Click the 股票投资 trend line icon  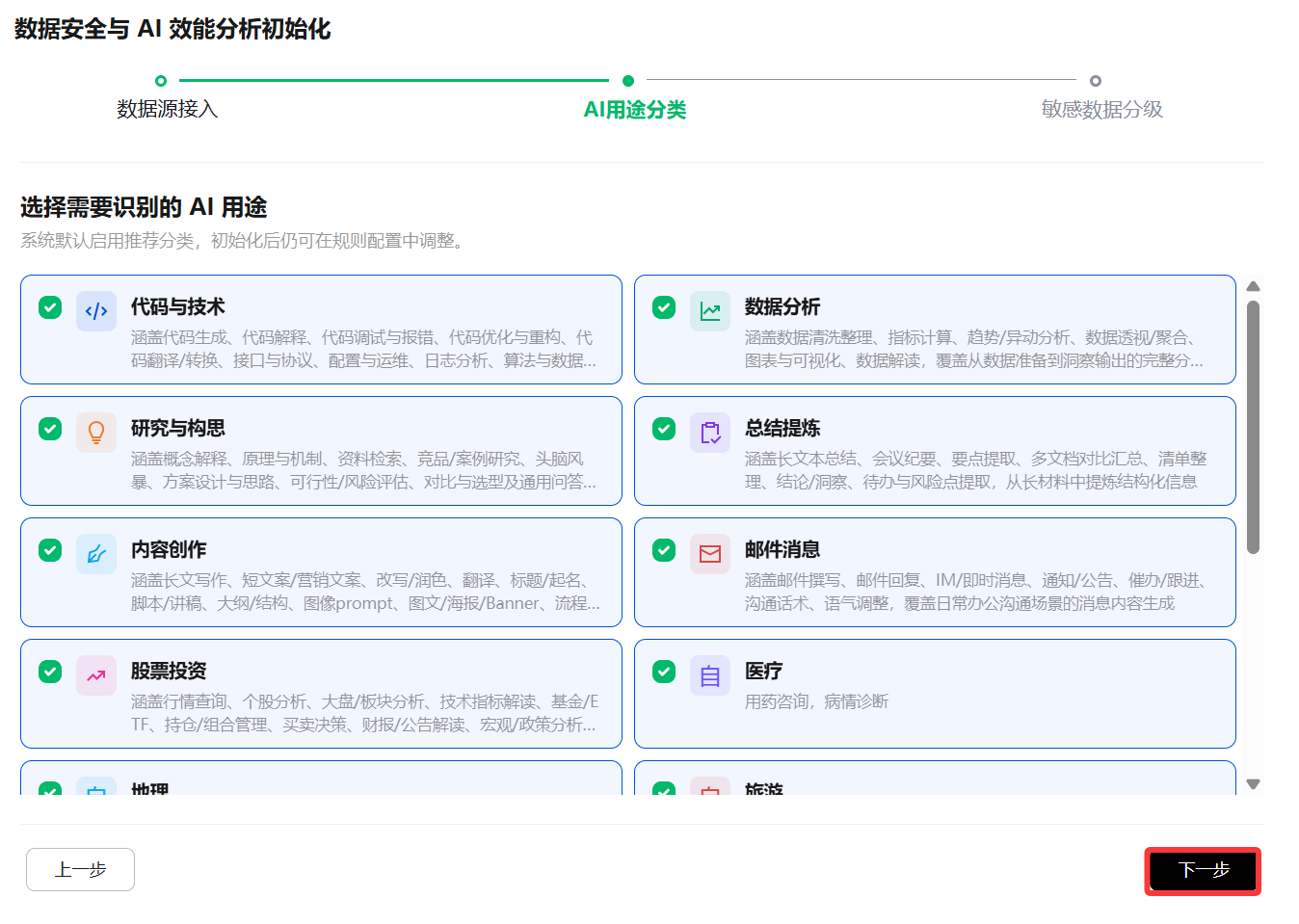tap(96, 675)
